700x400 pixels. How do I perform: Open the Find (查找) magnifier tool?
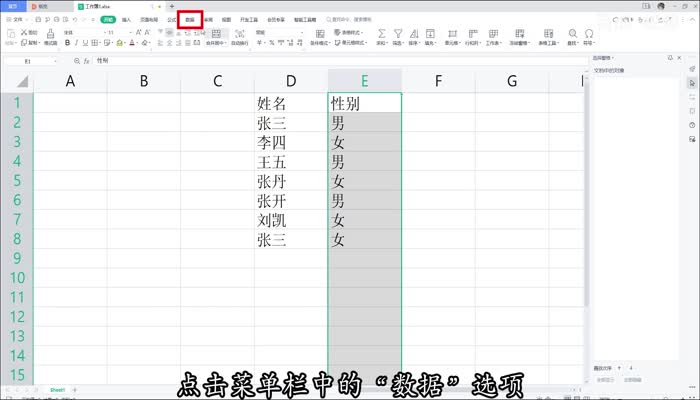(573, 33)
